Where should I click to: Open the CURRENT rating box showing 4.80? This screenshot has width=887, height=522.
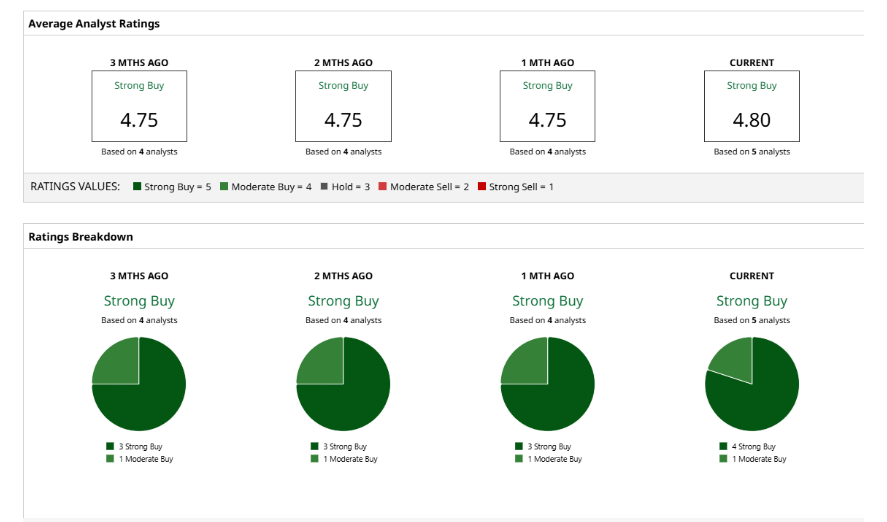click(x=751, y=106)
